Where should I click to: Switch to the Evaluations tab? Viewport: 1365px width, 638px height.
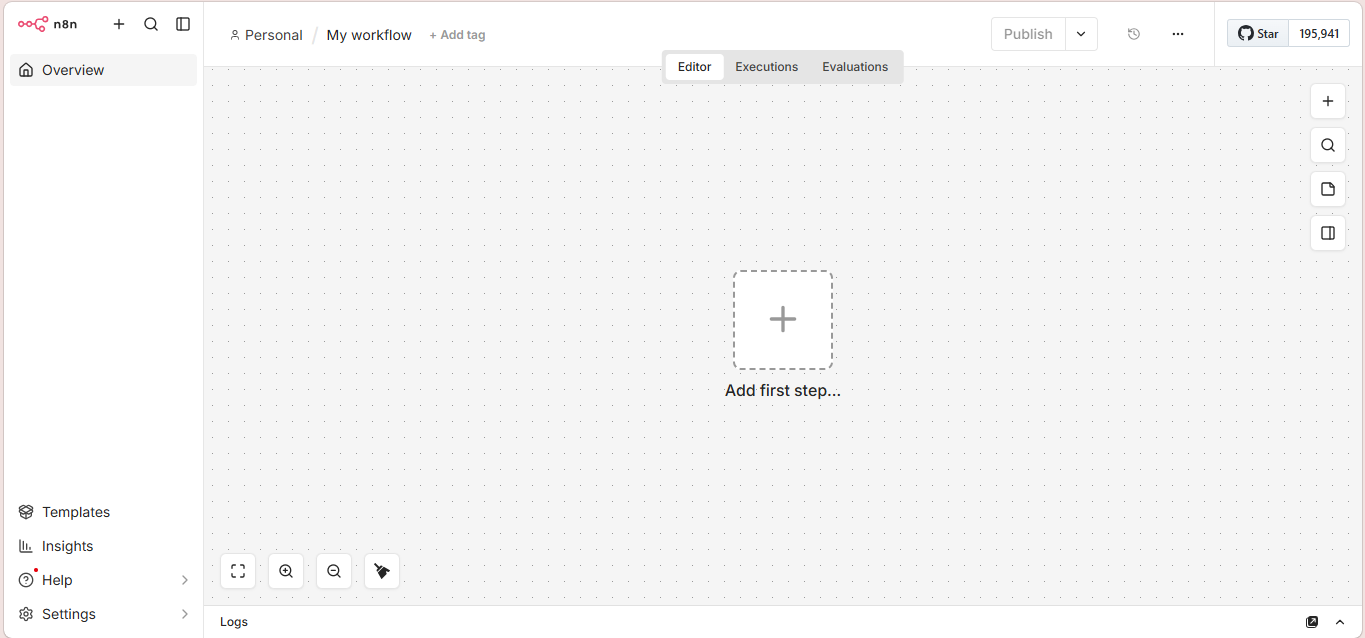(x=855, y=67)
